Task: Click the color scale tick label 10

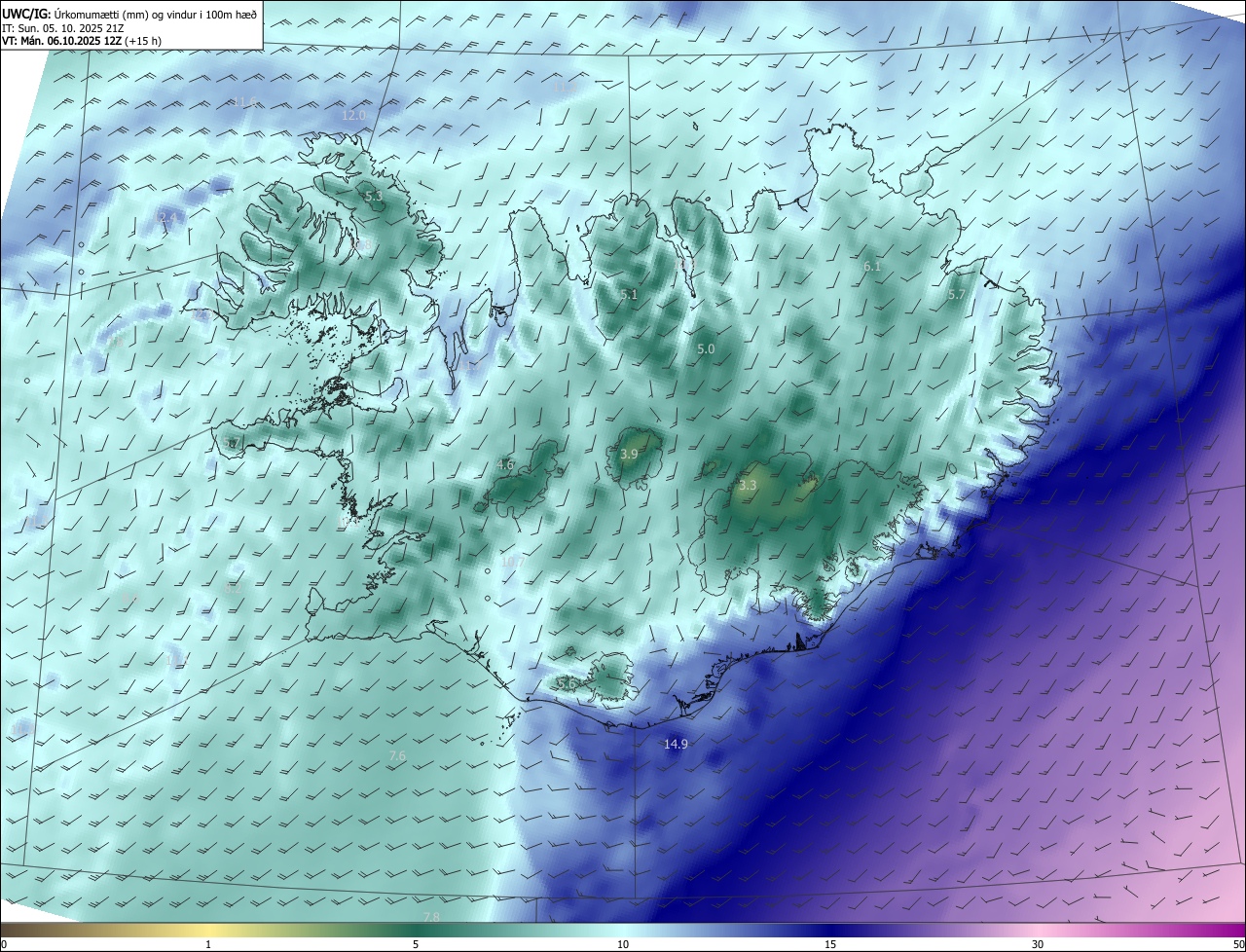Action: [x=623, y=944]
